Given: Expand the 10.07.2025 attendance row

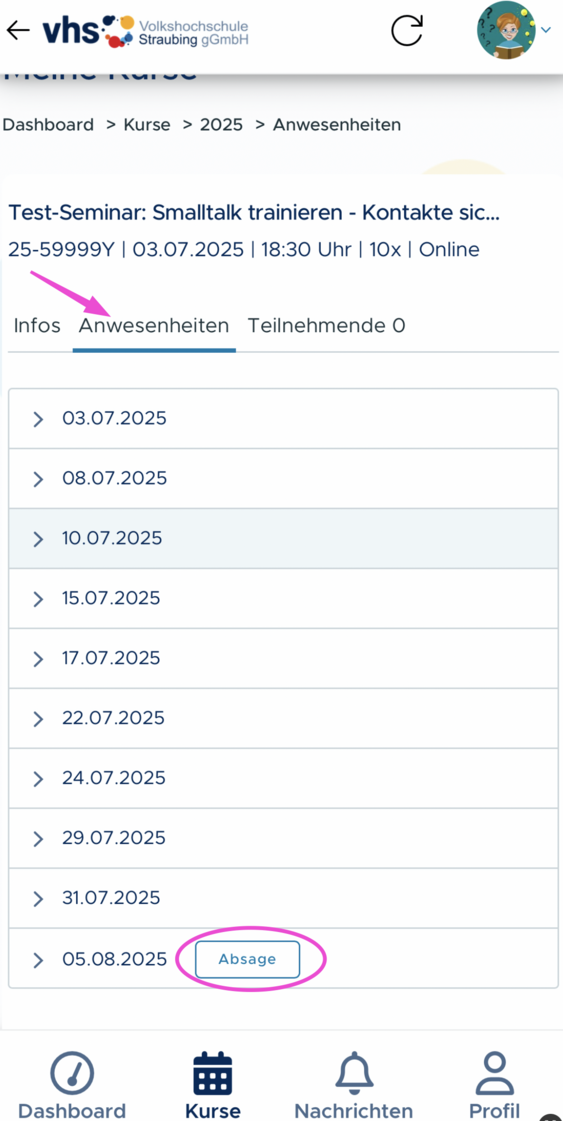Looking at the screenshot, I should tap(283, 539).
